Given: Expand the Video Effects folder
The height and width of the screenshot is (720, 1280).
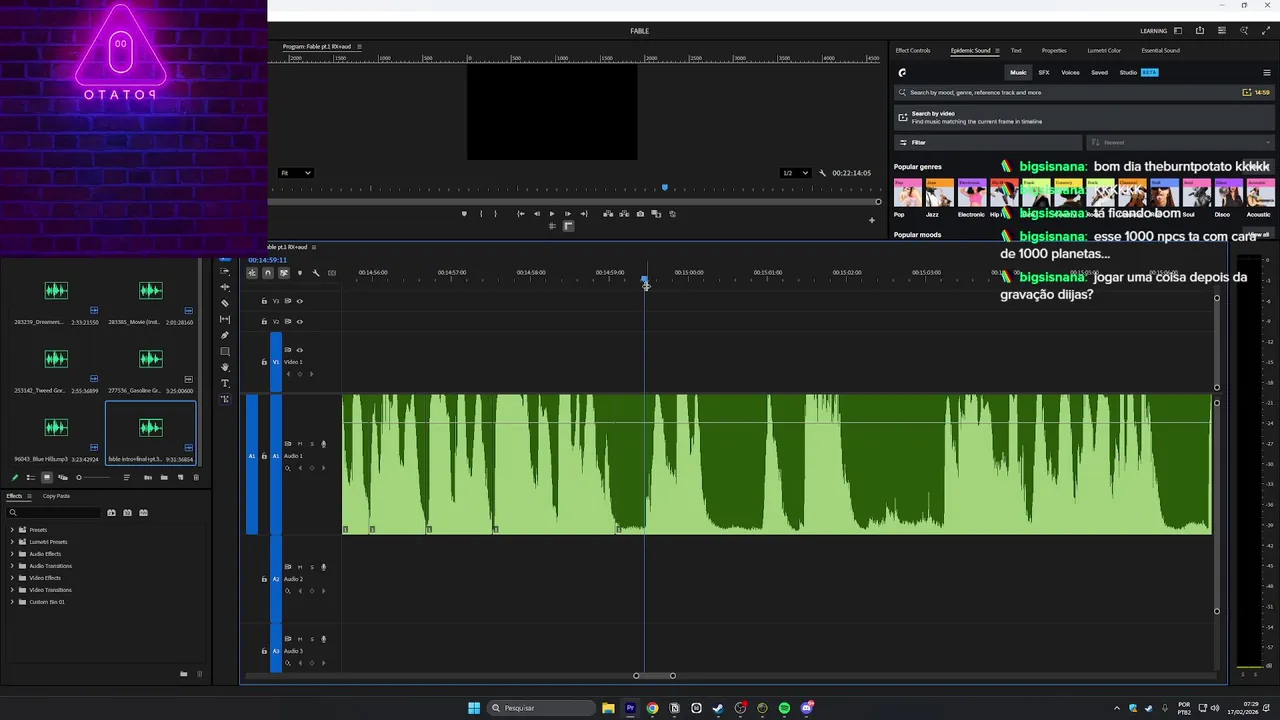Looking at the screenshot, I should [x=12, y=578].
